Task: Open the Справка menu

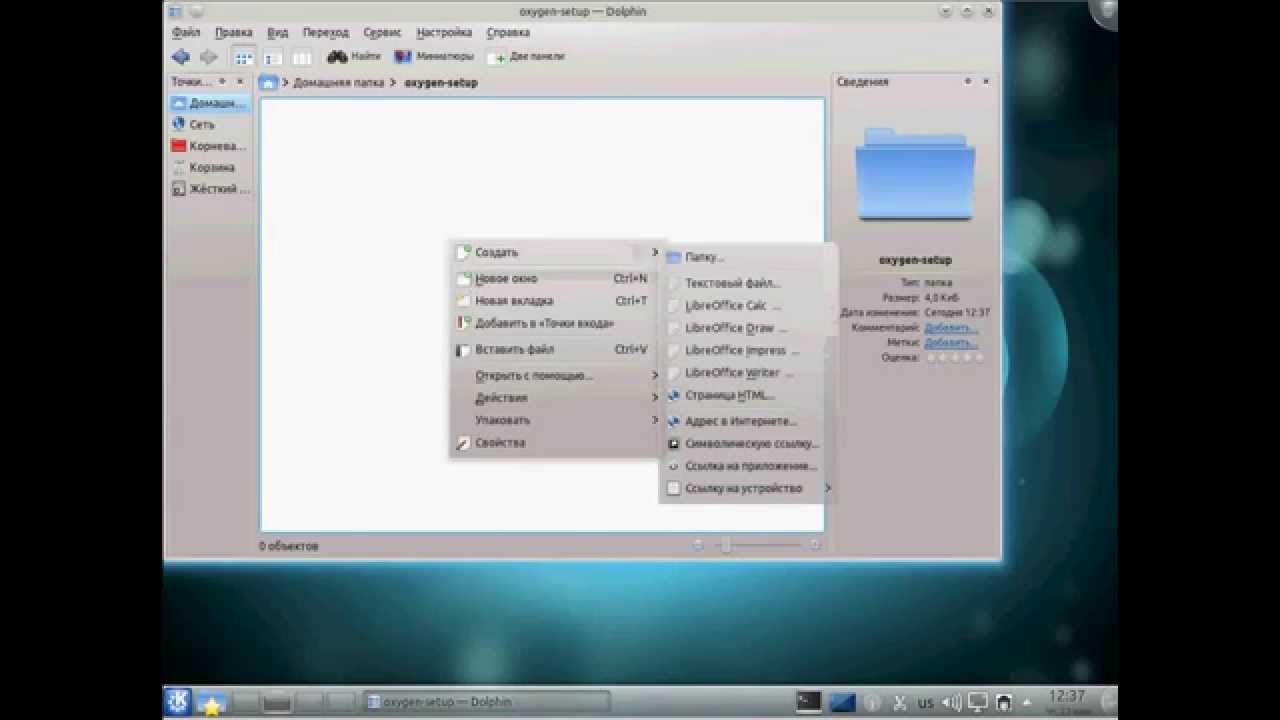Action: coord(508,33)
